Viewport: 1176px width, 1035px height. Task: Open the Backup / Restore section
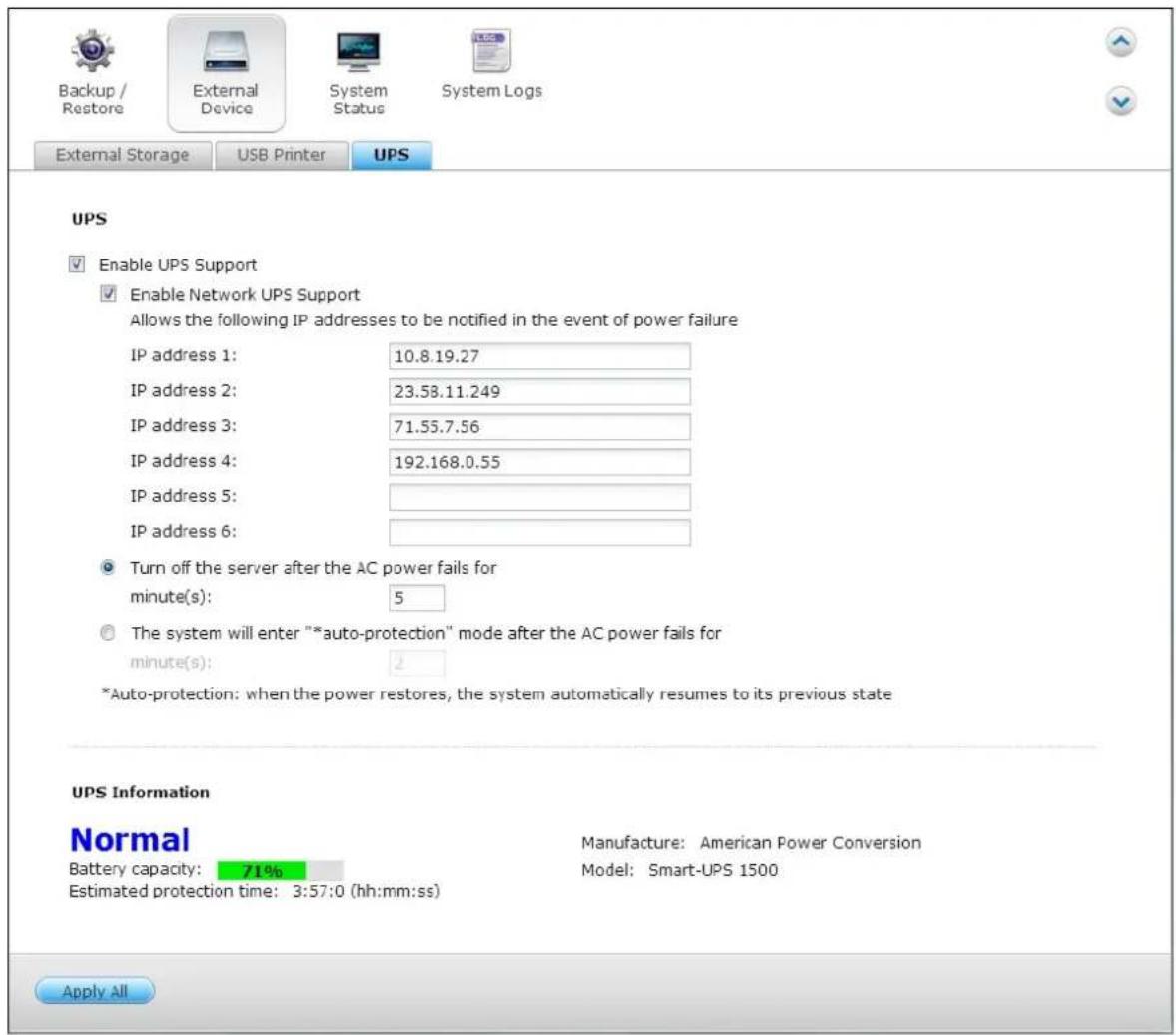92,73
